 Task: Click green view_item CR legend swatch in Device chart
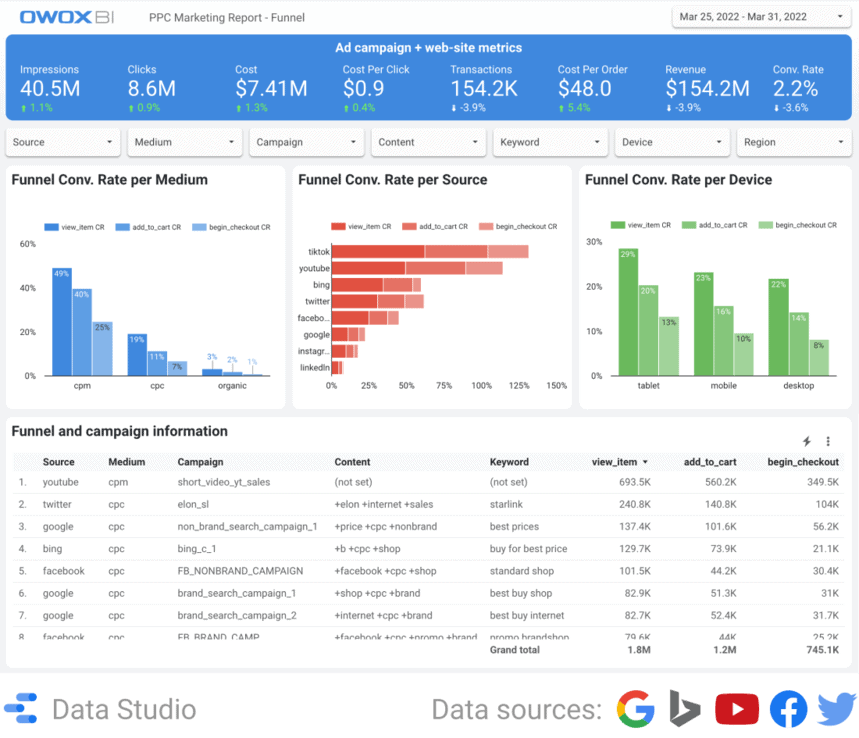(617, 225)
